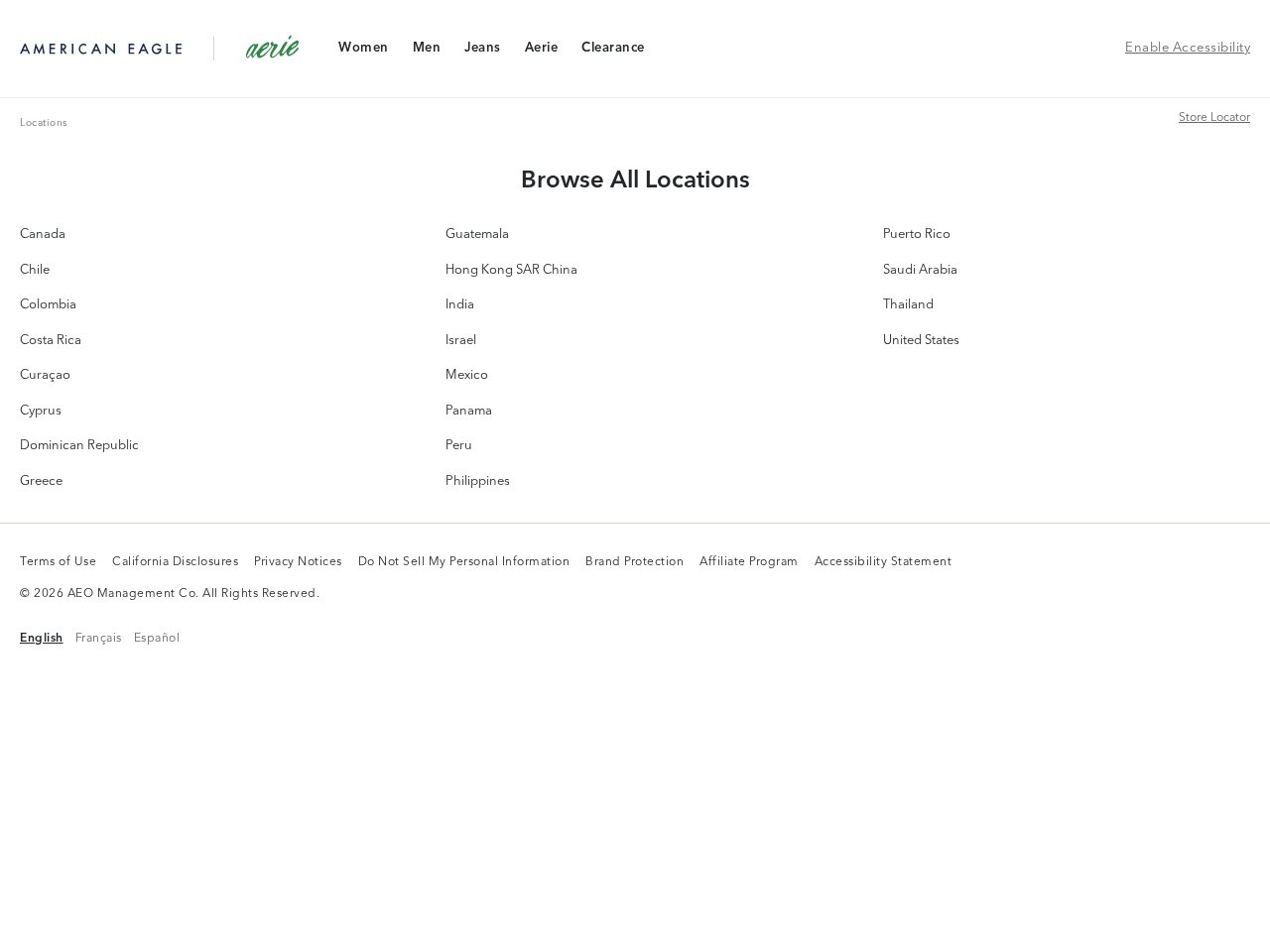This screenshot has height=952, width=1270.
Task: Select English language
Action: (x=41, y=638)
